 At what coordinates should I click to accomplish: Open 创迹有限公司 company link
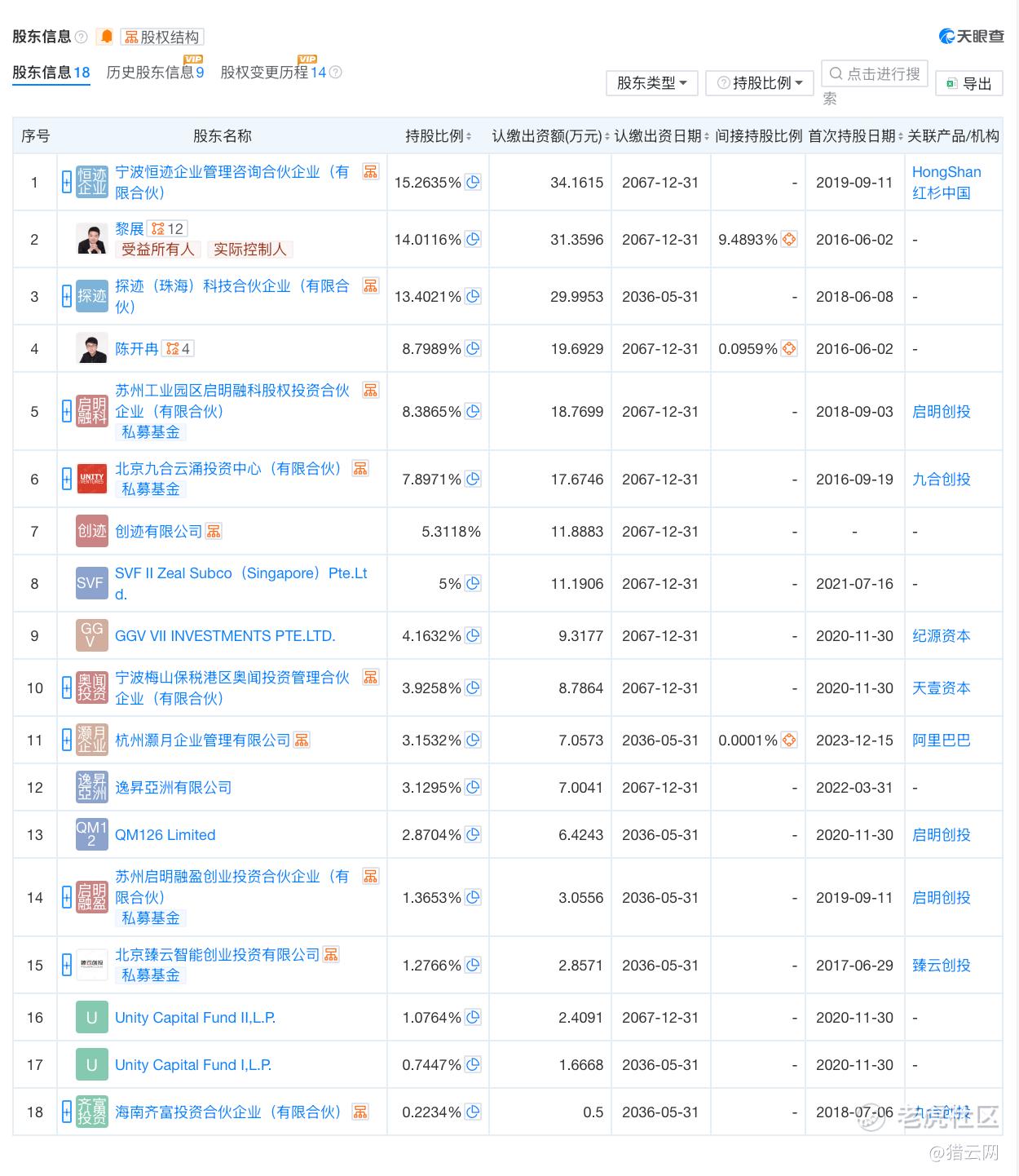point(158,532)
